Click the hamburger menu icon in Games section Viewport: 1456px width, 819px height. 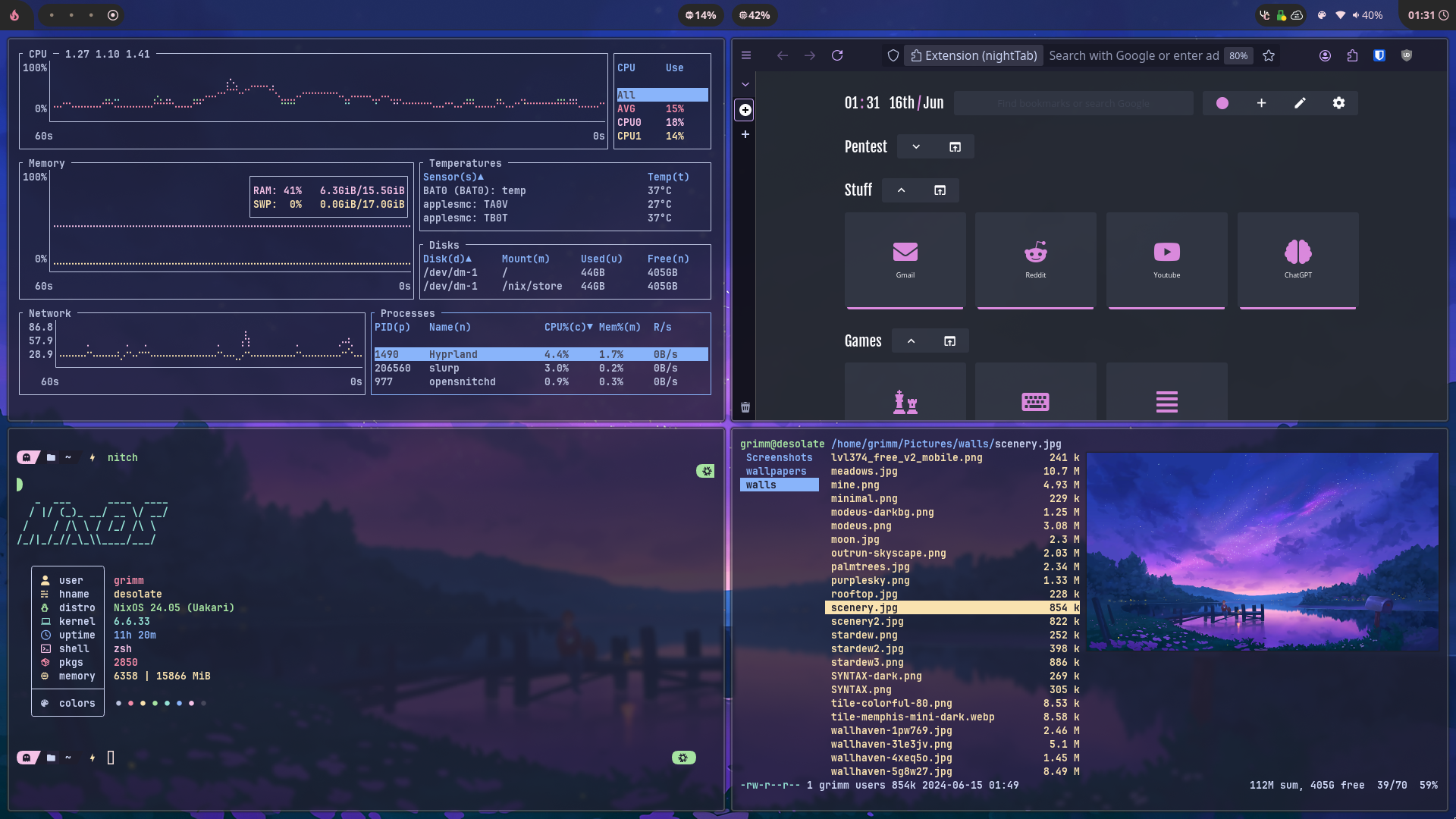(x=1166, y=401)
